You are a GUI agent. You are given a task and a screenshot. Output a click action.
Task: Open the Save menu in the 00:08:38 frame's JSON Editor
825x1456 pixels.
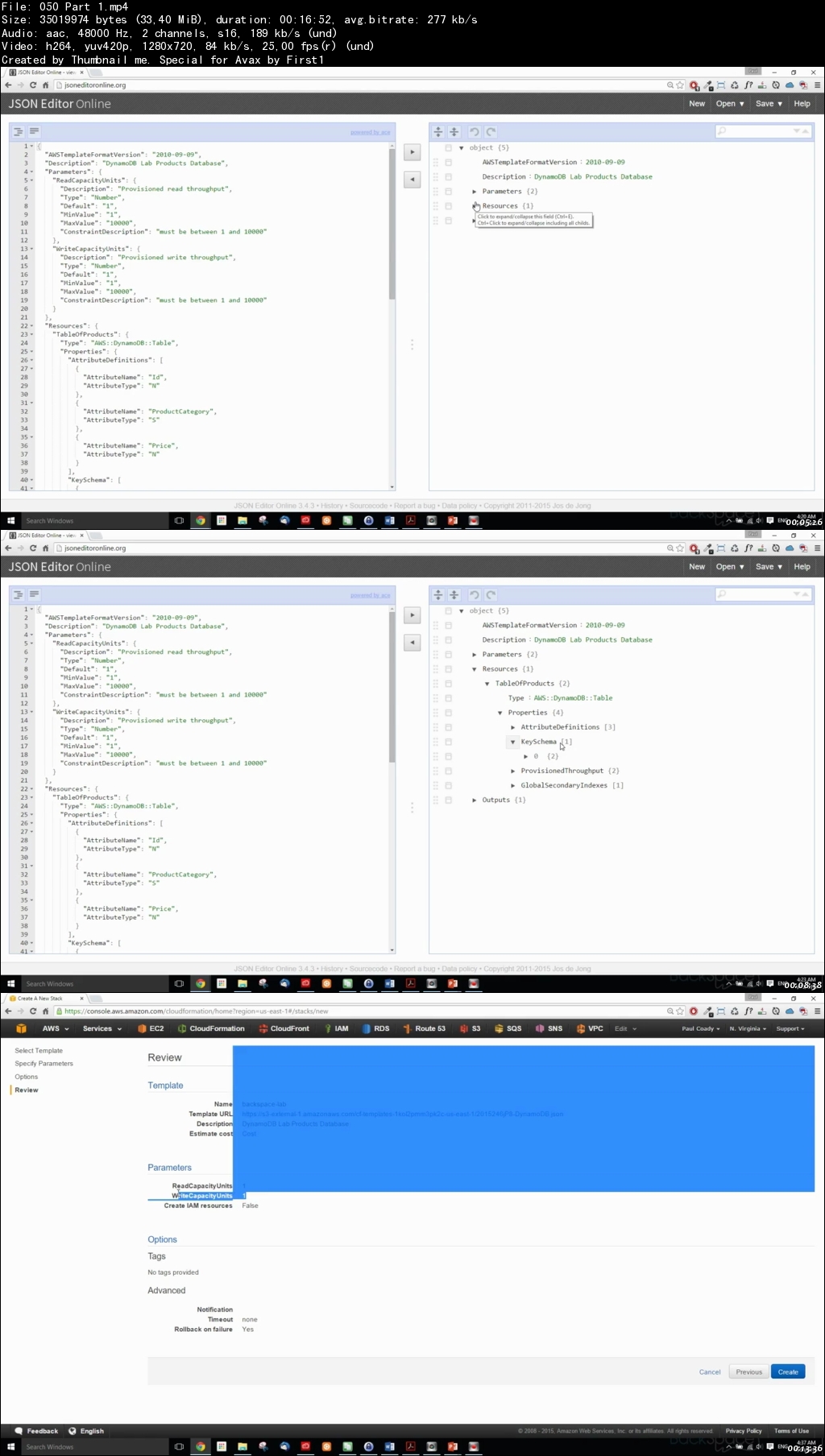pyautogui.click(x=769, y=567)
